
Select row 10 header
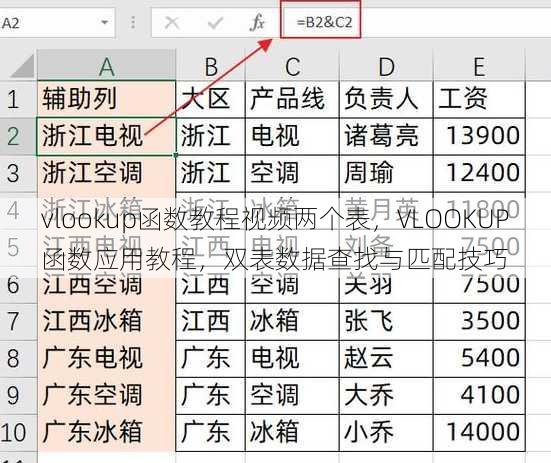[18, 432]
